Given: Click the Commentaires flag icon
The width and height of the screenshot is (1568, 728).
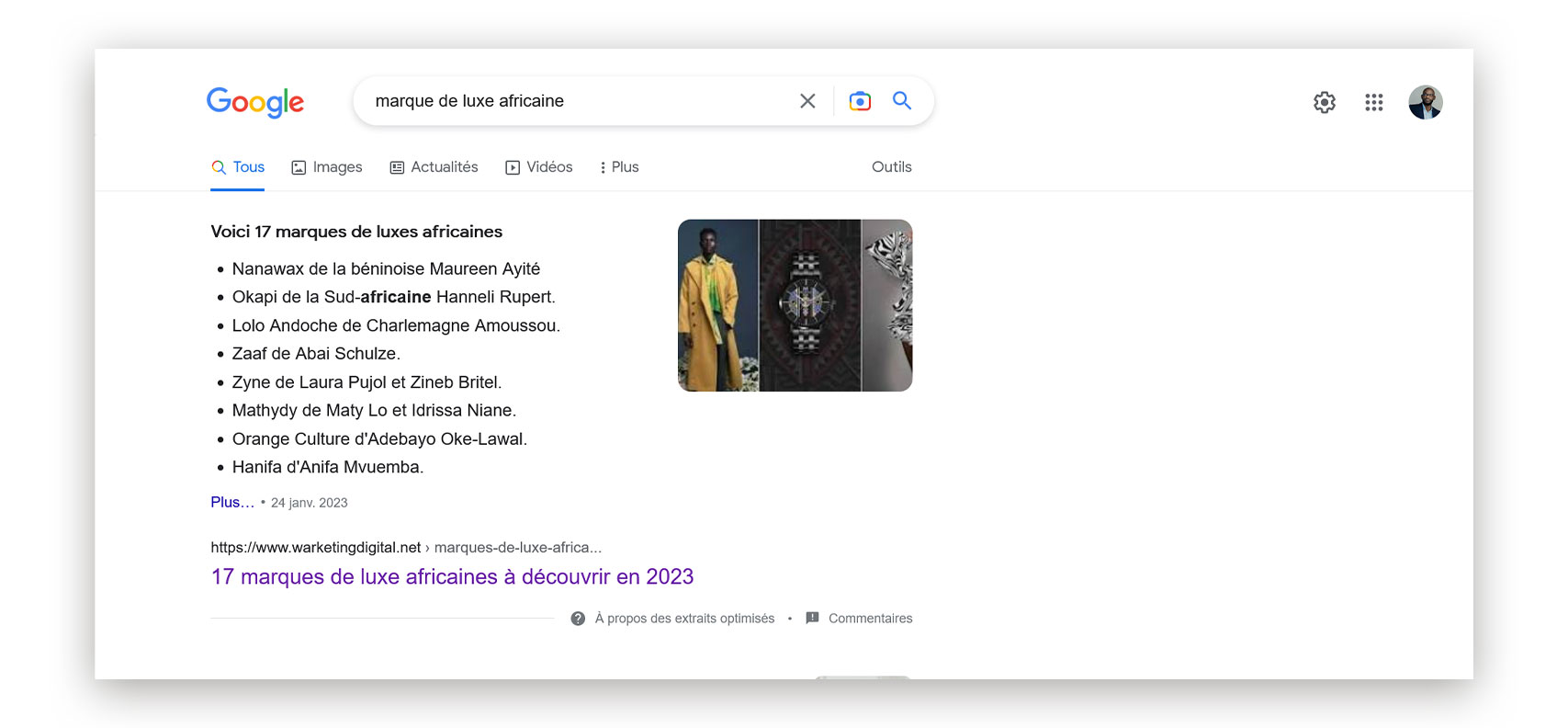Looking at the screenshot, I should coord(812,618).
